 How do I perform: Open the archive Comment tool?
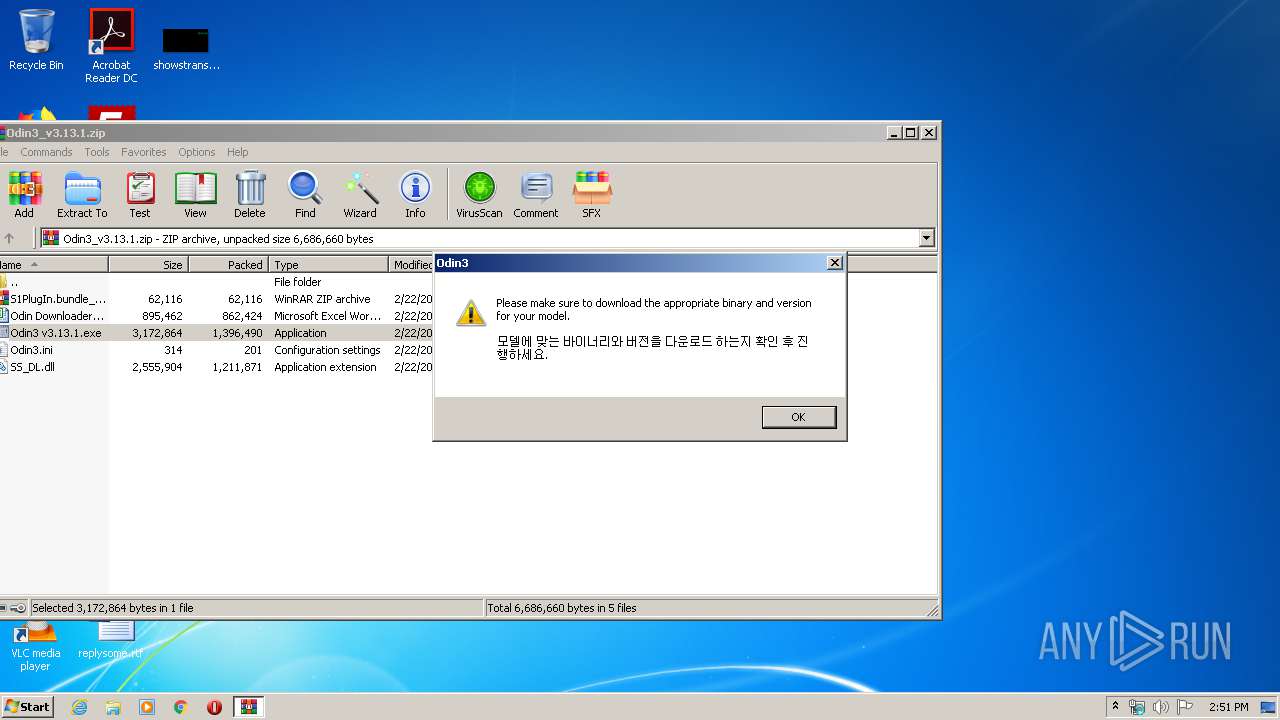click(536, 195)
